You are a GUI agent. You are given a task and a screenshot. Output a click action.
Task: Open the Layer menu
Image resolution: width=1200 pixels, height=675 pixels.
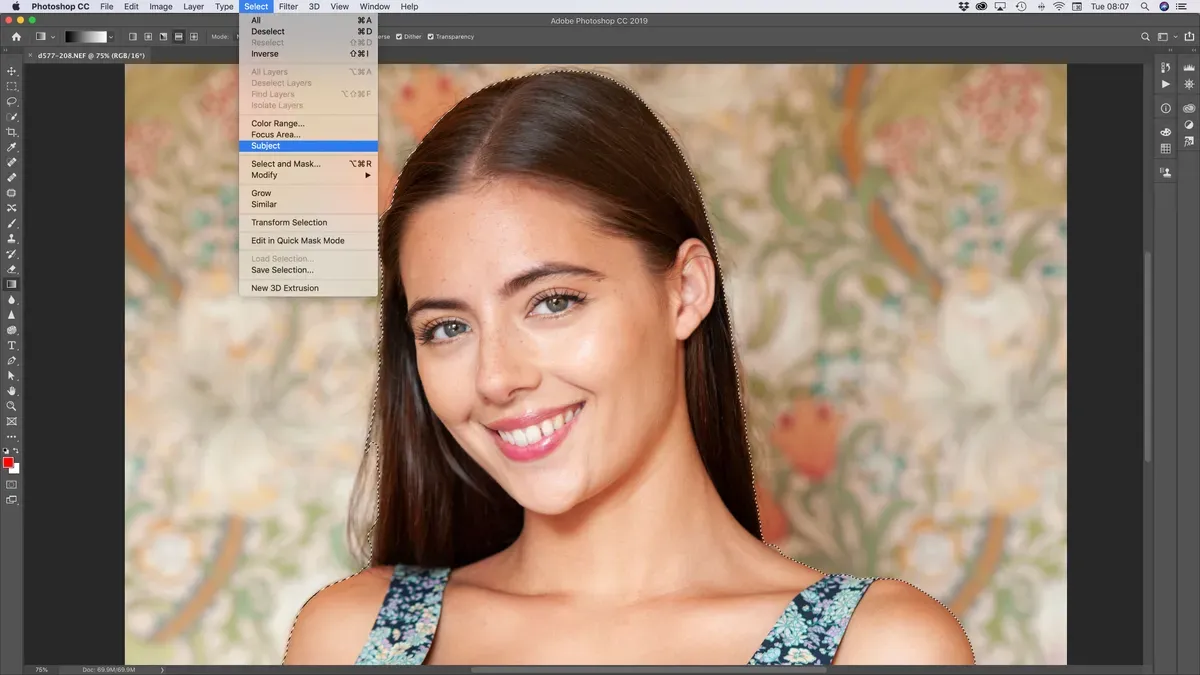194,6
